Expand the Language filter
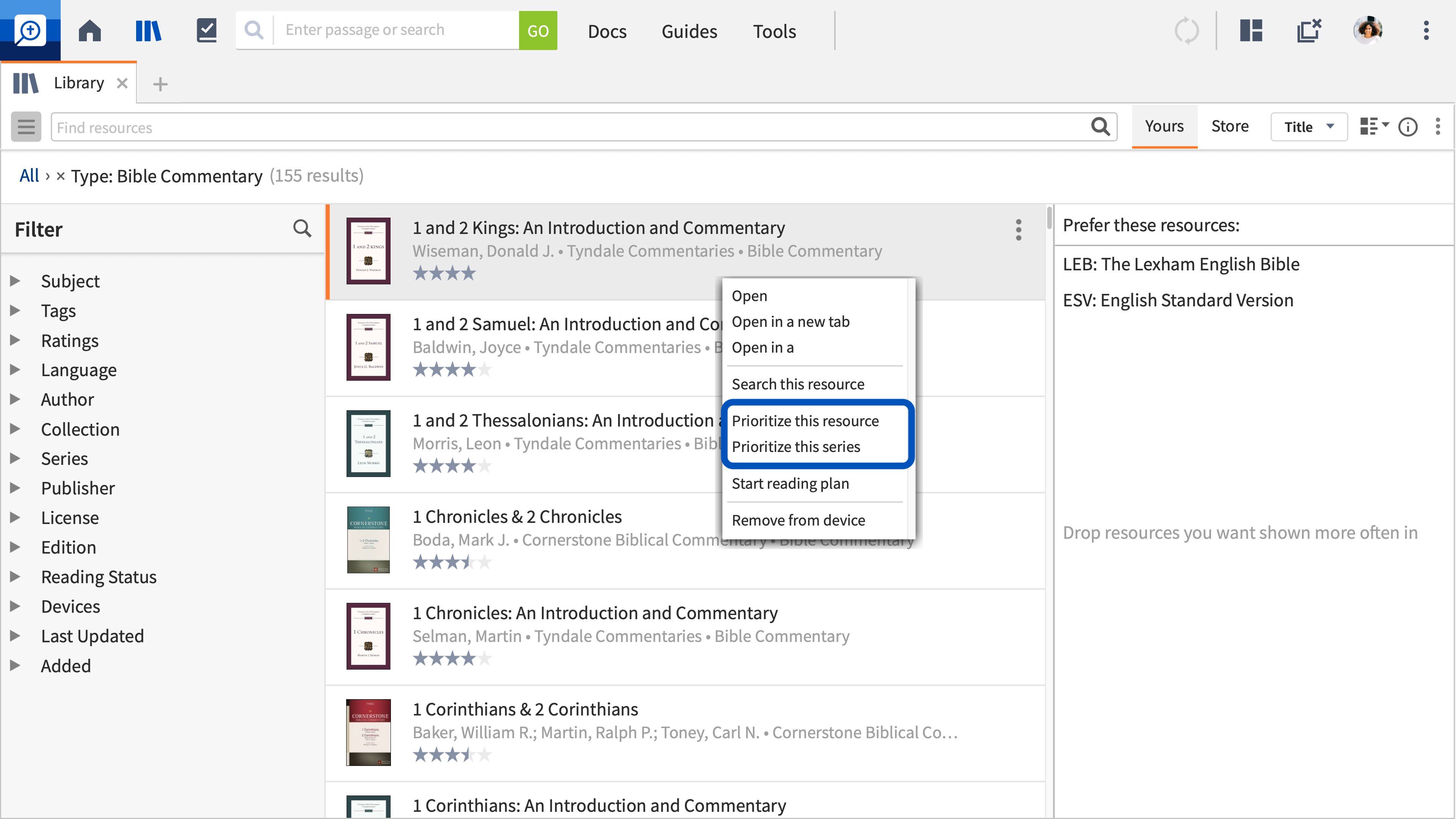Image resolution: width=1456 pixels, height=819 pixels. (x=15, y=369)
